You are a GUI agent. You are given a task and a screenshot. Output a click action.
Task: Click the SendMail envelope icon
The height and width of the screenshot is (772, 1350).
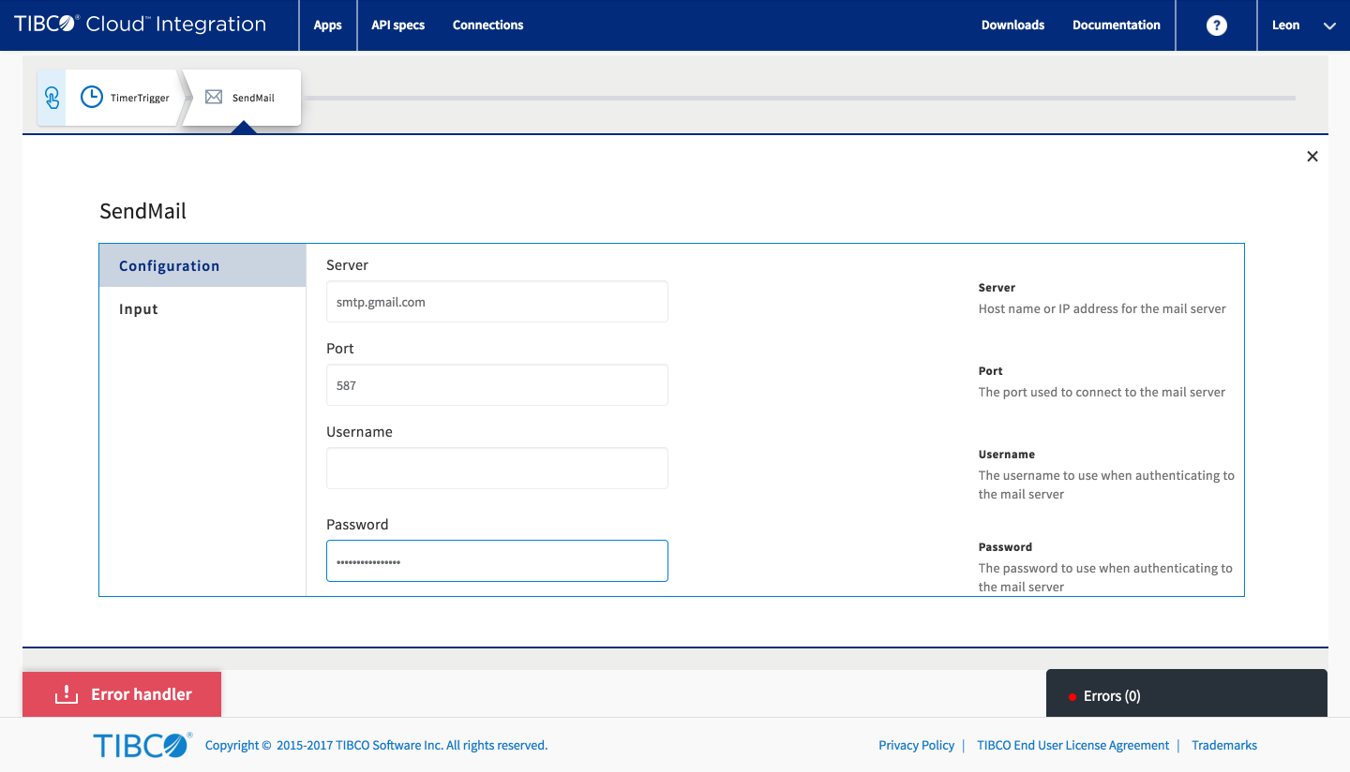point(213,97)
